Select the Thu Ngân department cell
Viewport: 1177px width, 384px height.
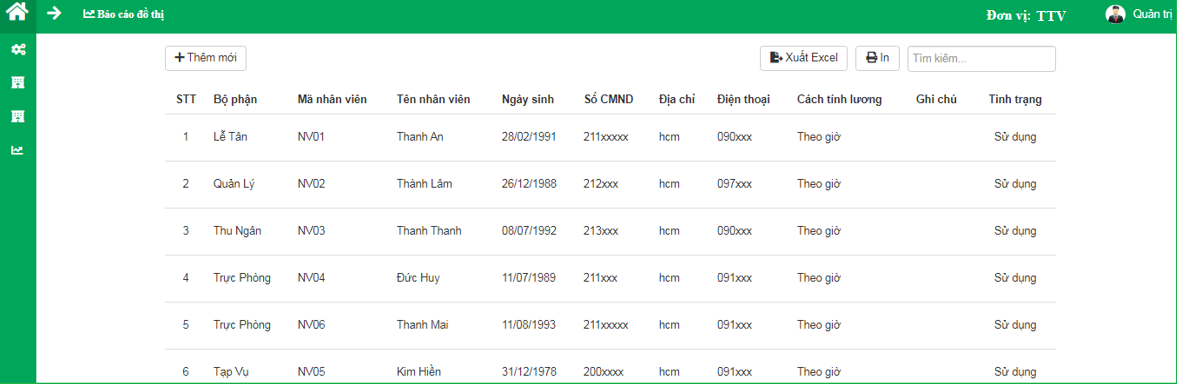coord(237,231)
